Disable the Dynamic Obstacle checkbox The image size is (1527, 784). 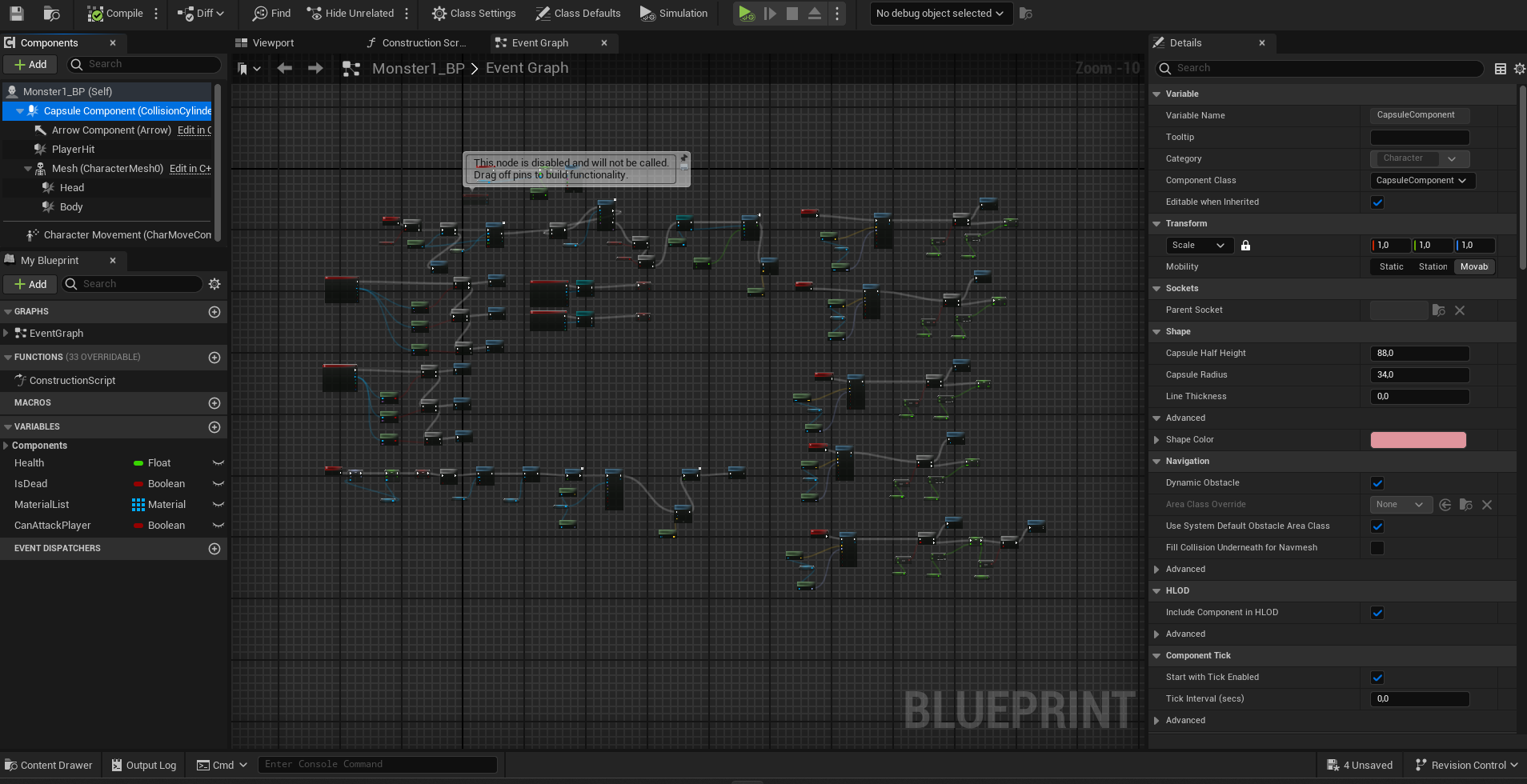pos(1377,483)
